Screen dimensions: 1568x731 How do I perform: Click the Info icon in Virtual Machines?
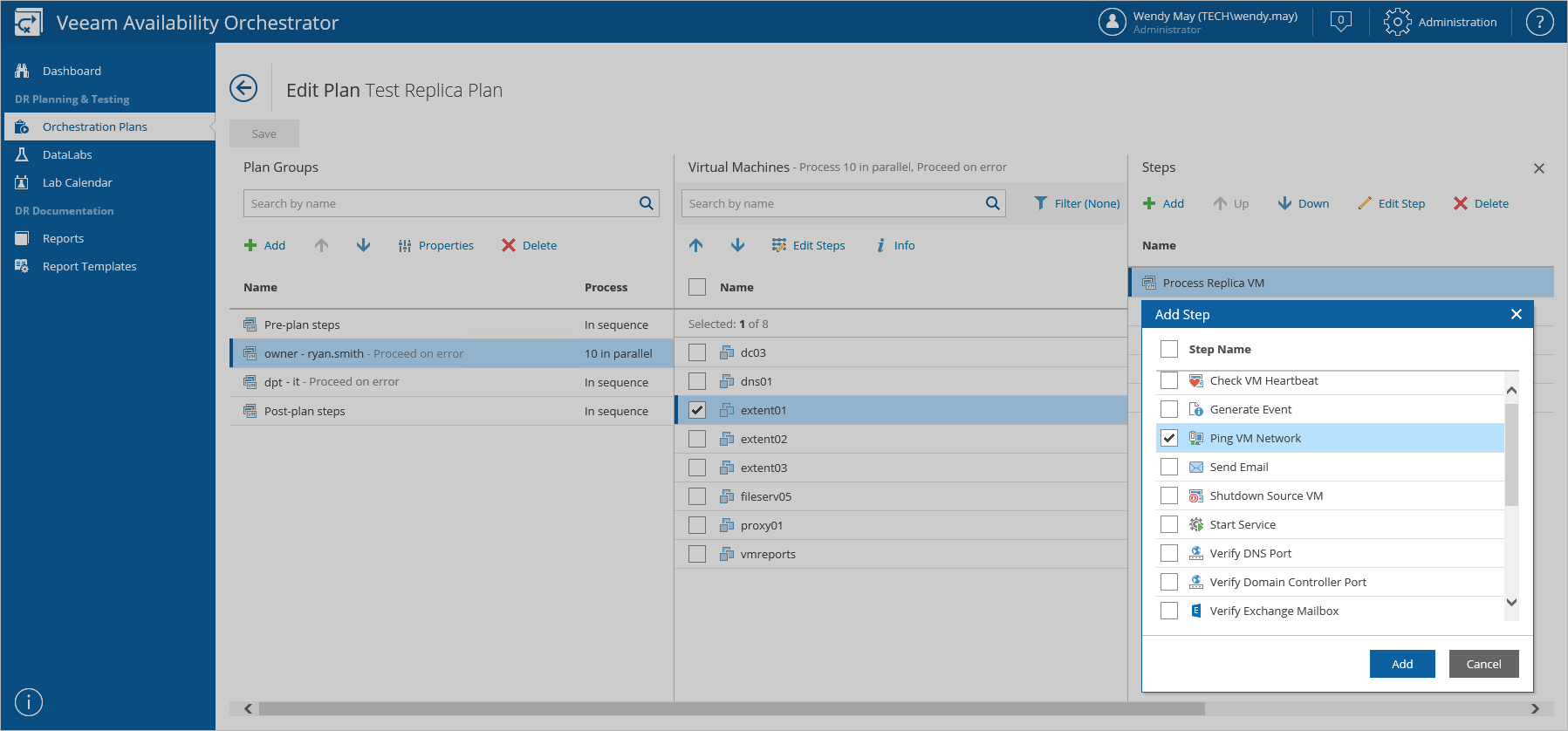coord(881,245)
